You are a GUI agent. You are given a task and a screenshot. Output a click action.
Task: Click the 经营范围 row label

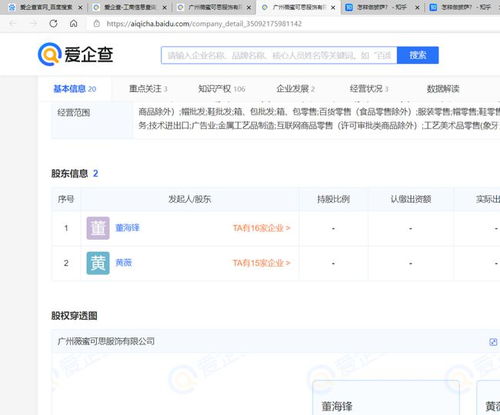74,113
